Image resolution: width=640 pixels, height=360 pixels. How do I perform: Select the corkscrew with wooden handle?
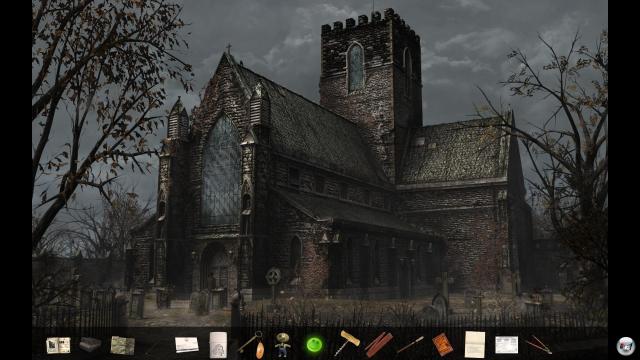coord(347,343)
